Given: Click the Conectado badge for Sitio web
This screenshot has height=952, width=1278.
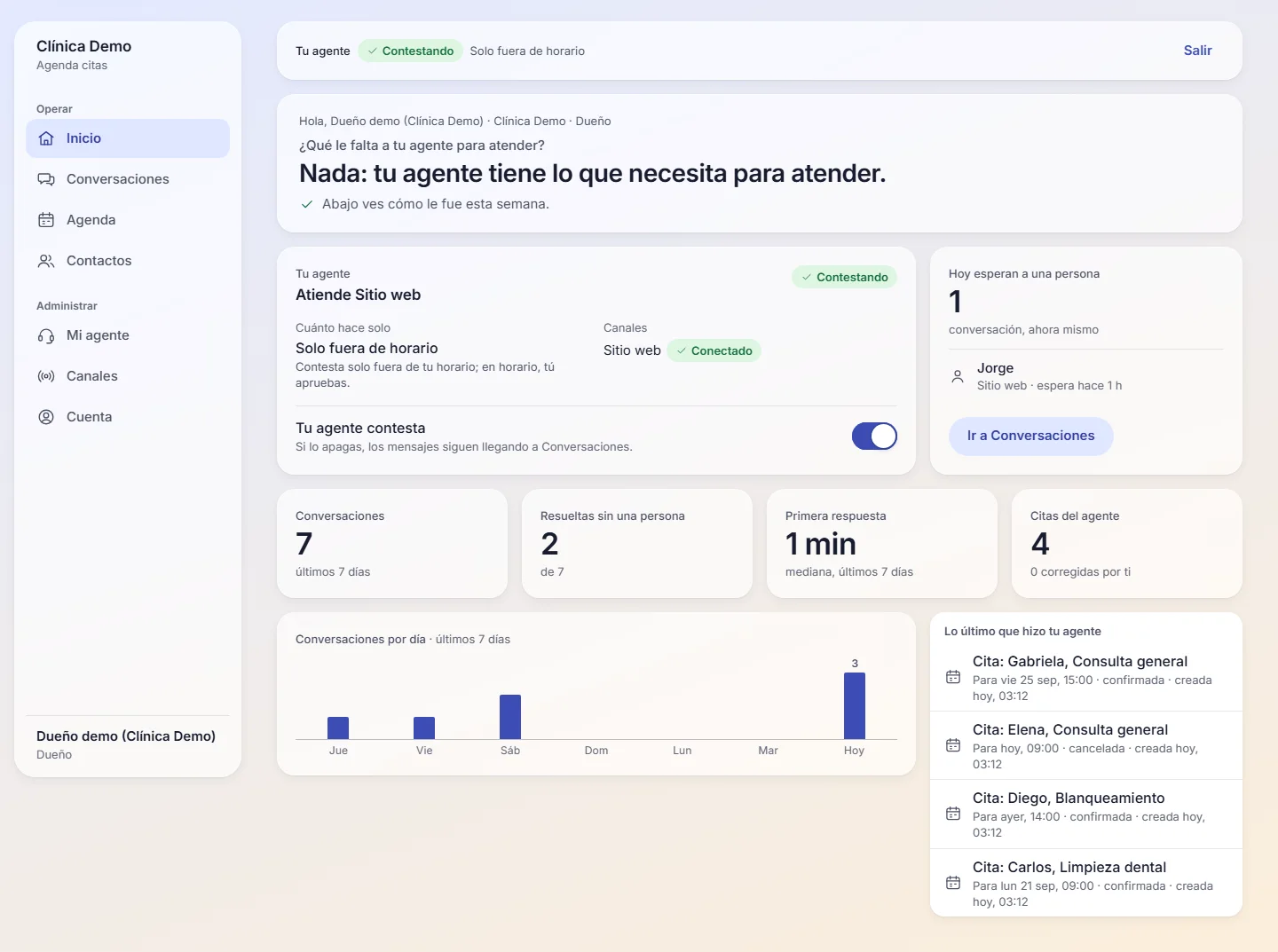Looking at the screenshot, I should pos(714,350).
